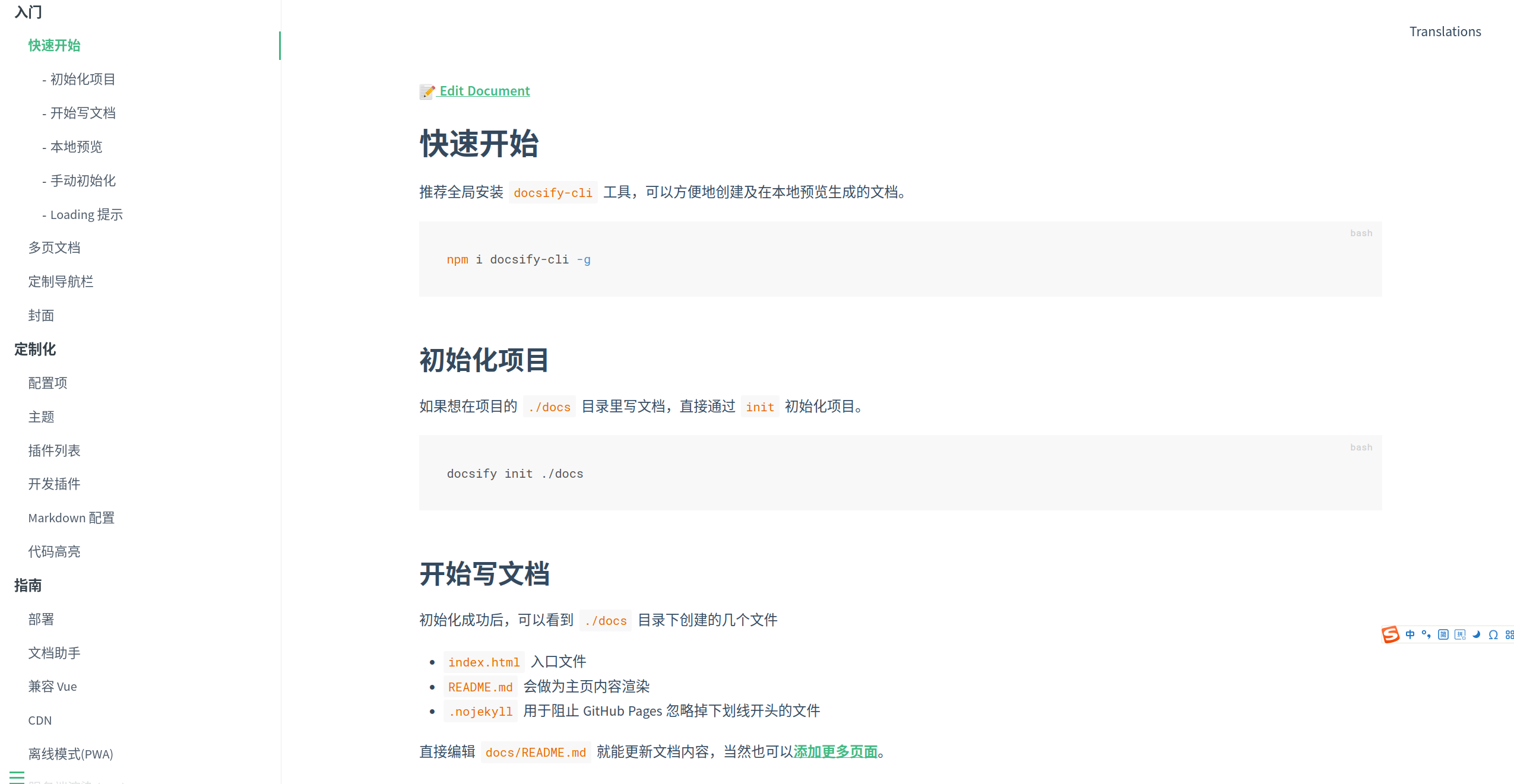This screenshot has height=784, width=1514.
Task: Collapse the sidebar with the hamburger toggle
Action: (17, 776)
